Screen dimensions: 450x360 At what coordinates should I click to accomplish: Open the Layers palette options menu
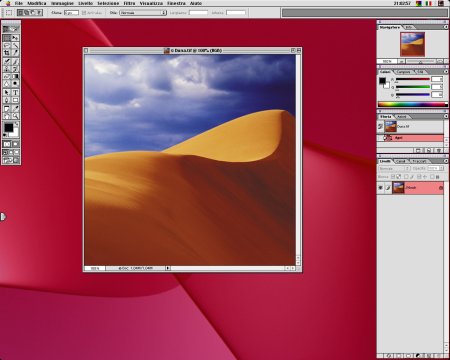(446, 161)
